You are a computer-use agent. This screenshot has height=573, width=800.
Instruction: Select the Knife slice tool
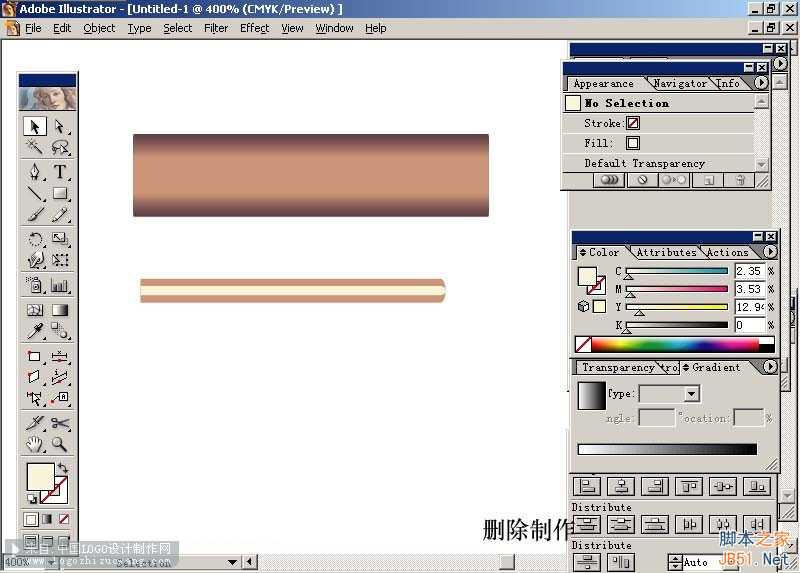click(35, 423)
